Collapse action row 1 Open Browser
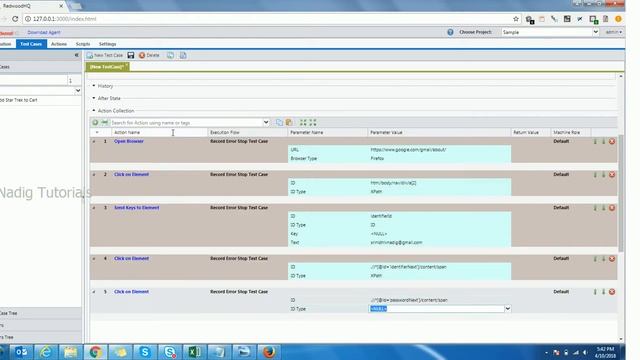This screenshot has height=360, width=640. click(x=94, y=141)
